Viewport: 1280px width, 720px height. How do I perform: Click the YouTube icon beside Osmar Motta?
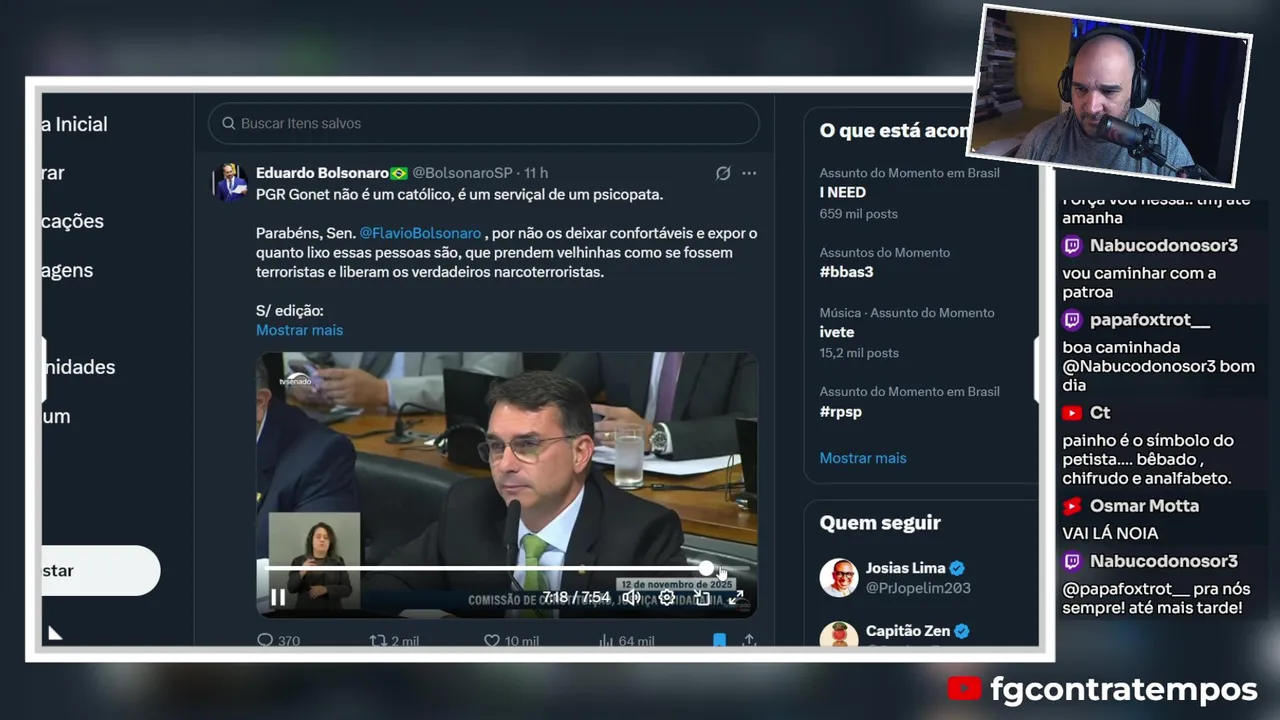pos(1072,506)
